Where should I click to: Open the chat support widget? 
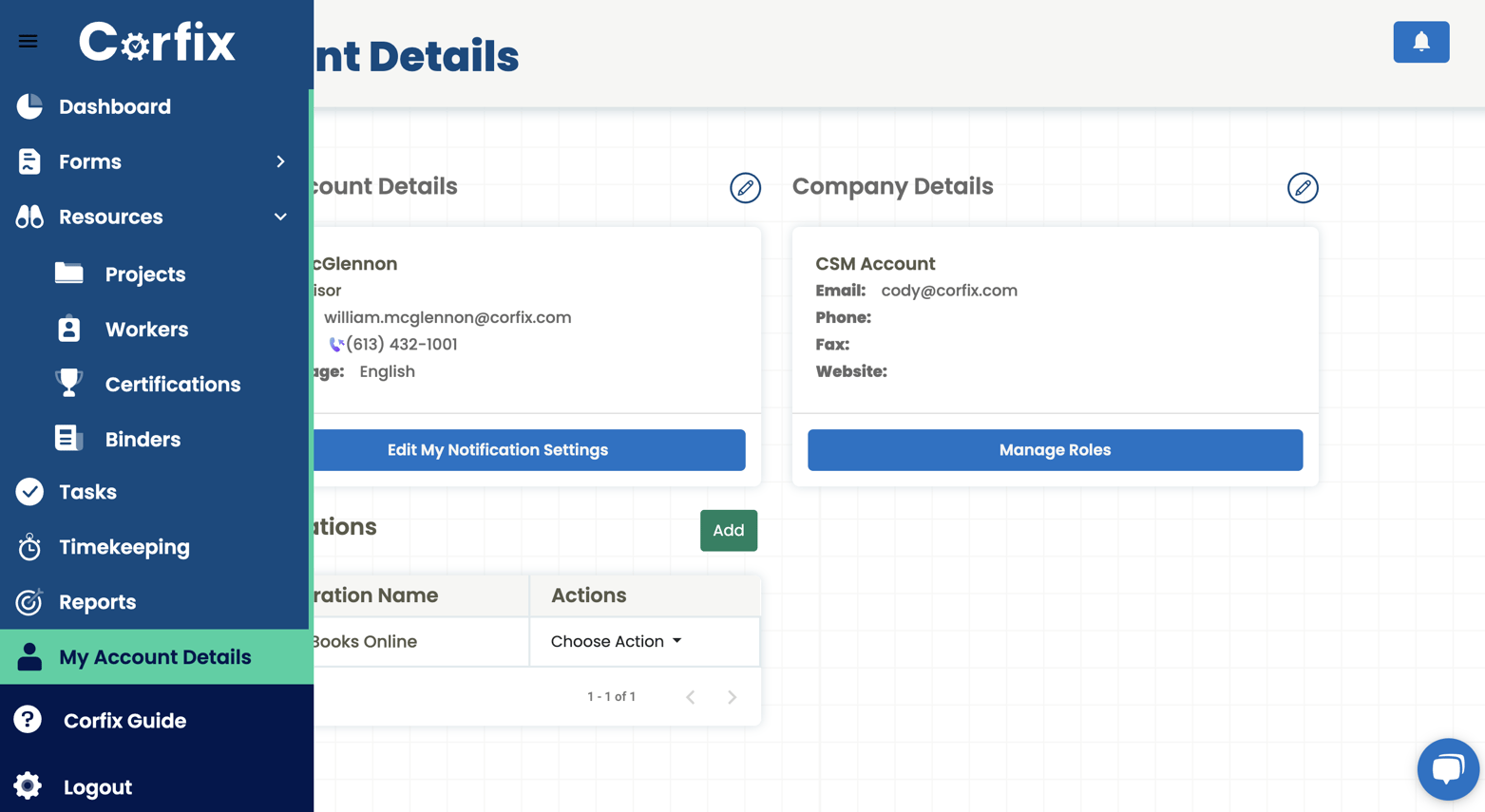pos(1448,768)
